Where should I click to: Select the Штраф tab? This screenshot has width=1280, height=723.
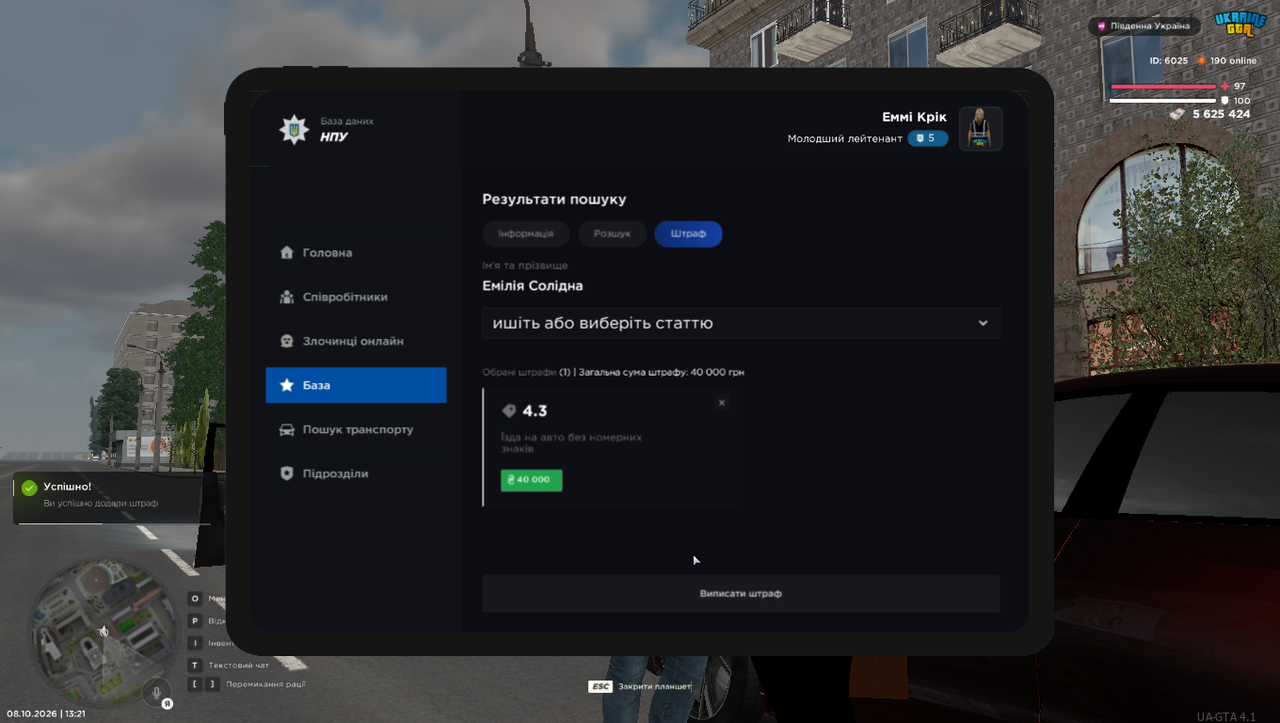[688, 233]
